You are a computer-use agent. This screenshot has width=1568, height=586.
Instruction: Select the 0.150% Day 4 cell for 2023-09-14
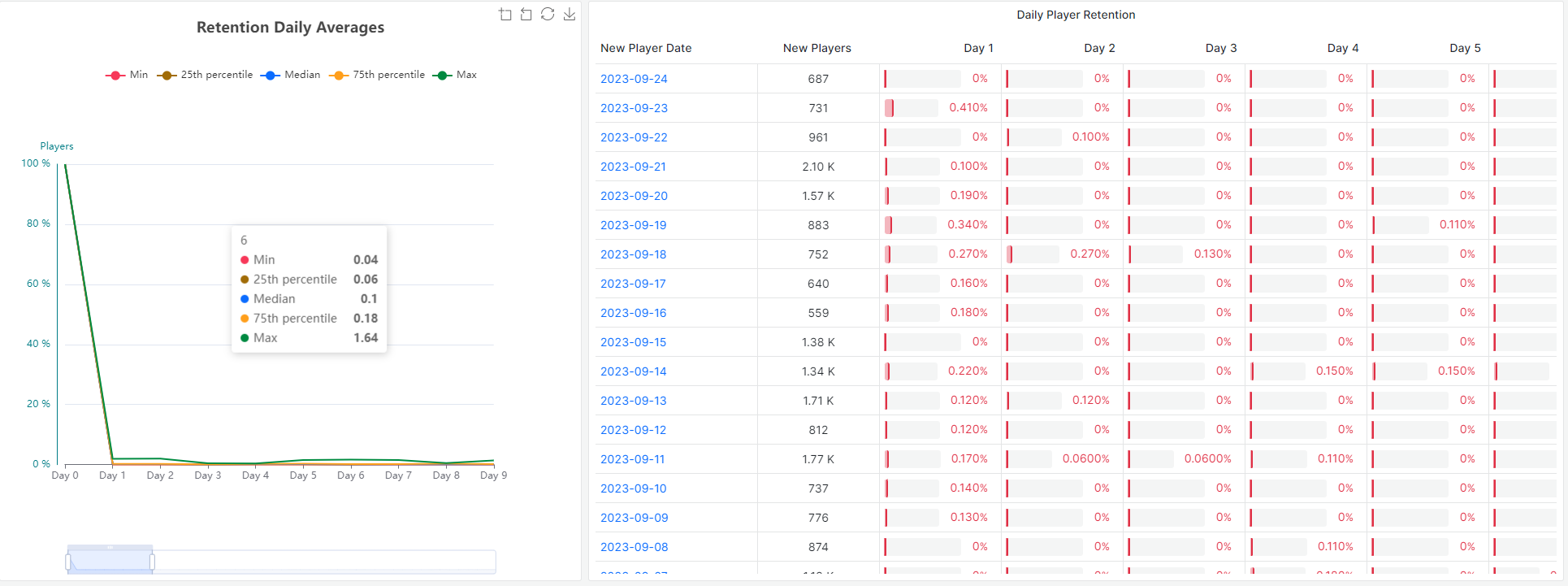[x=1306, y=371]
